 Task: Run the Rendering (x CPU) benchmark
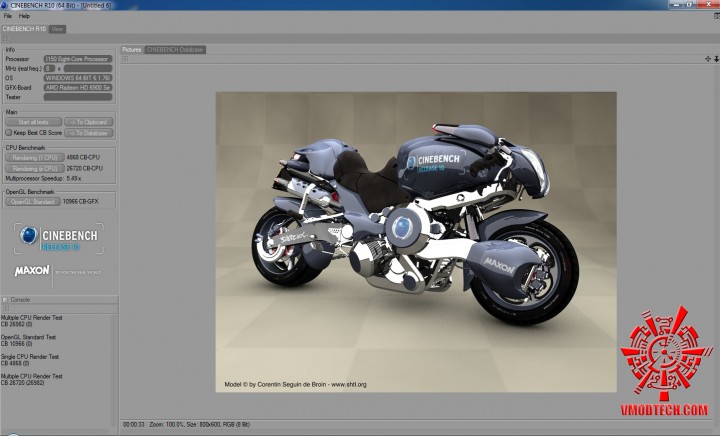(35, 168)
